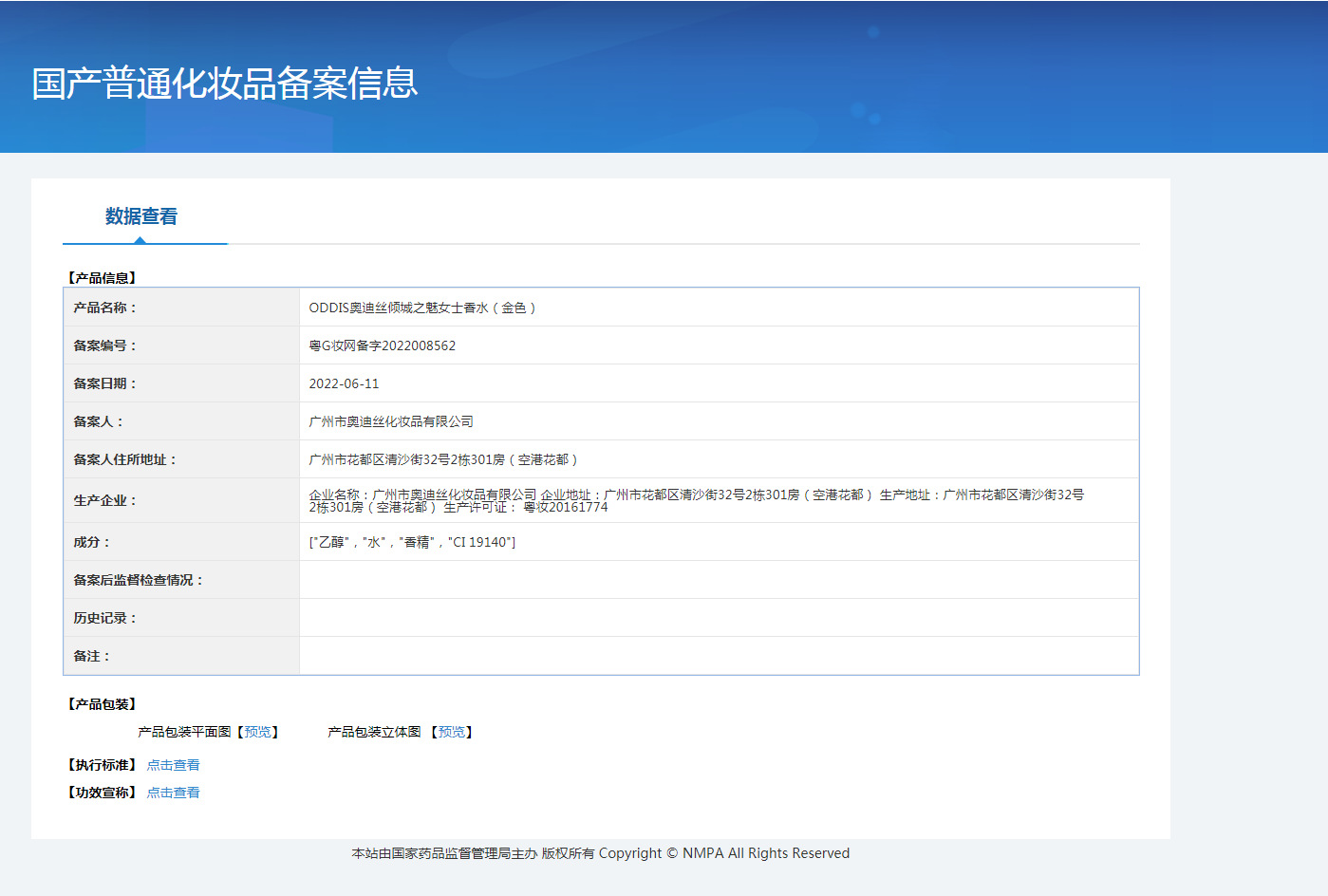Image resolution: width=1328 pixels, height=896 pixels.
Task: Click the 【产品信息】 section heading
Action: coord(103,278)
